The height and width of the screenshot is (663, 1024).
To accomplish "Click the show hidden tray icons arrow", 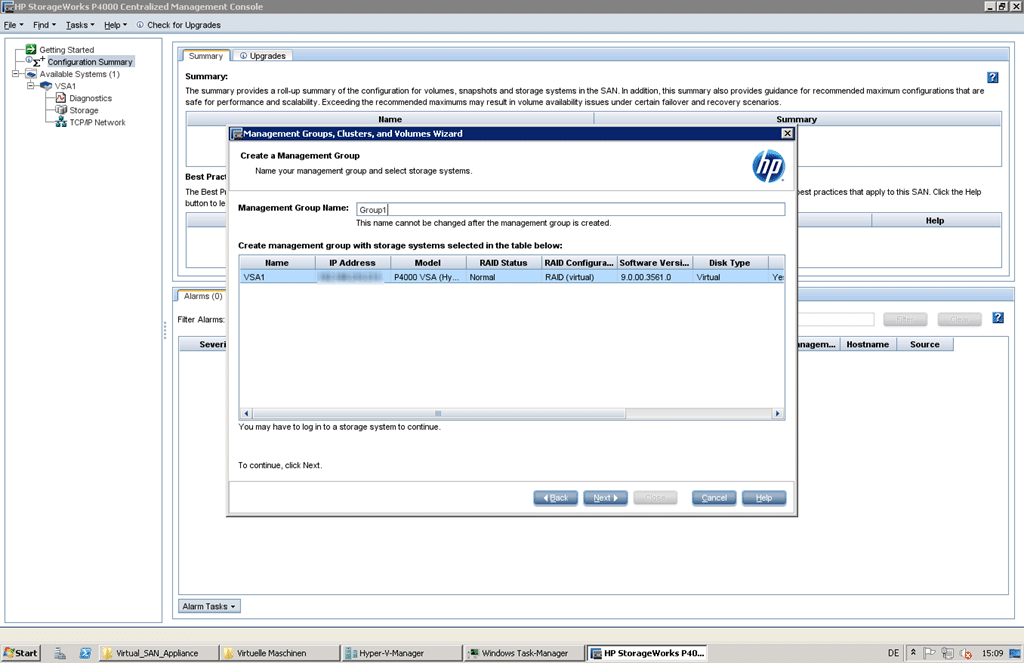I will [x=913, y=653].
